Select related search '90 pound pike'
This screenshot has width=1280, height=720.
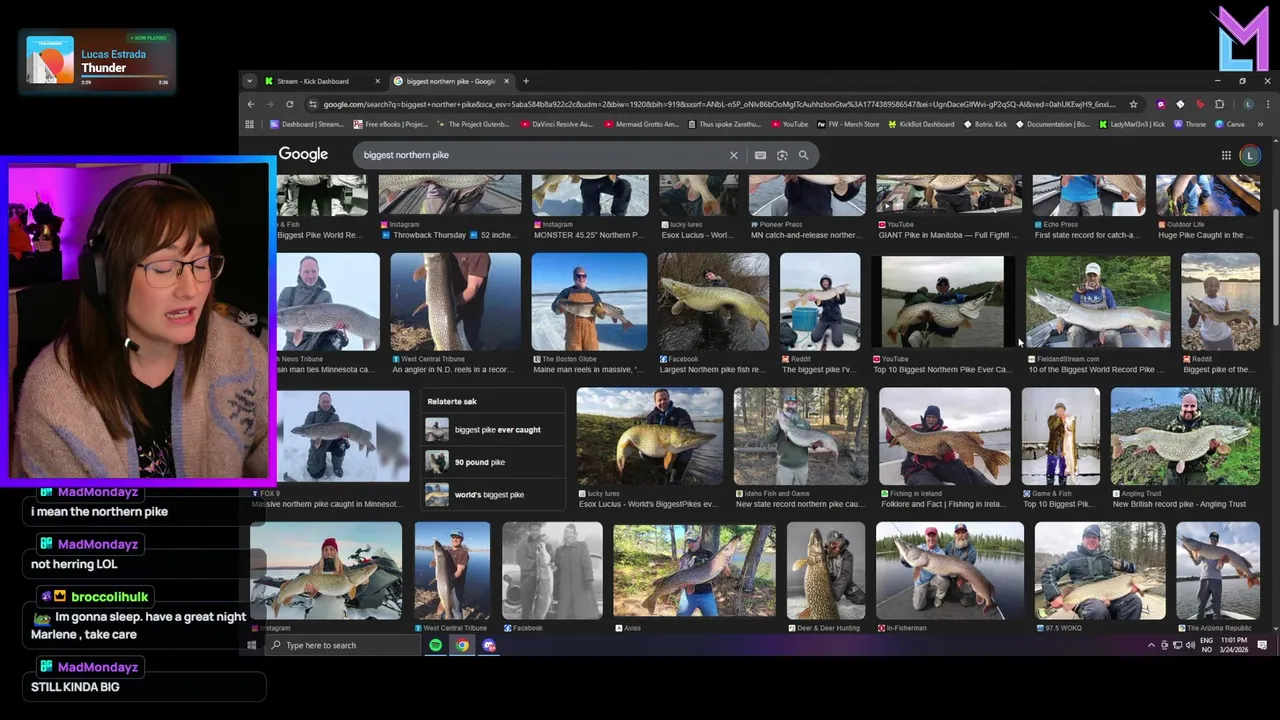[494, 462]
